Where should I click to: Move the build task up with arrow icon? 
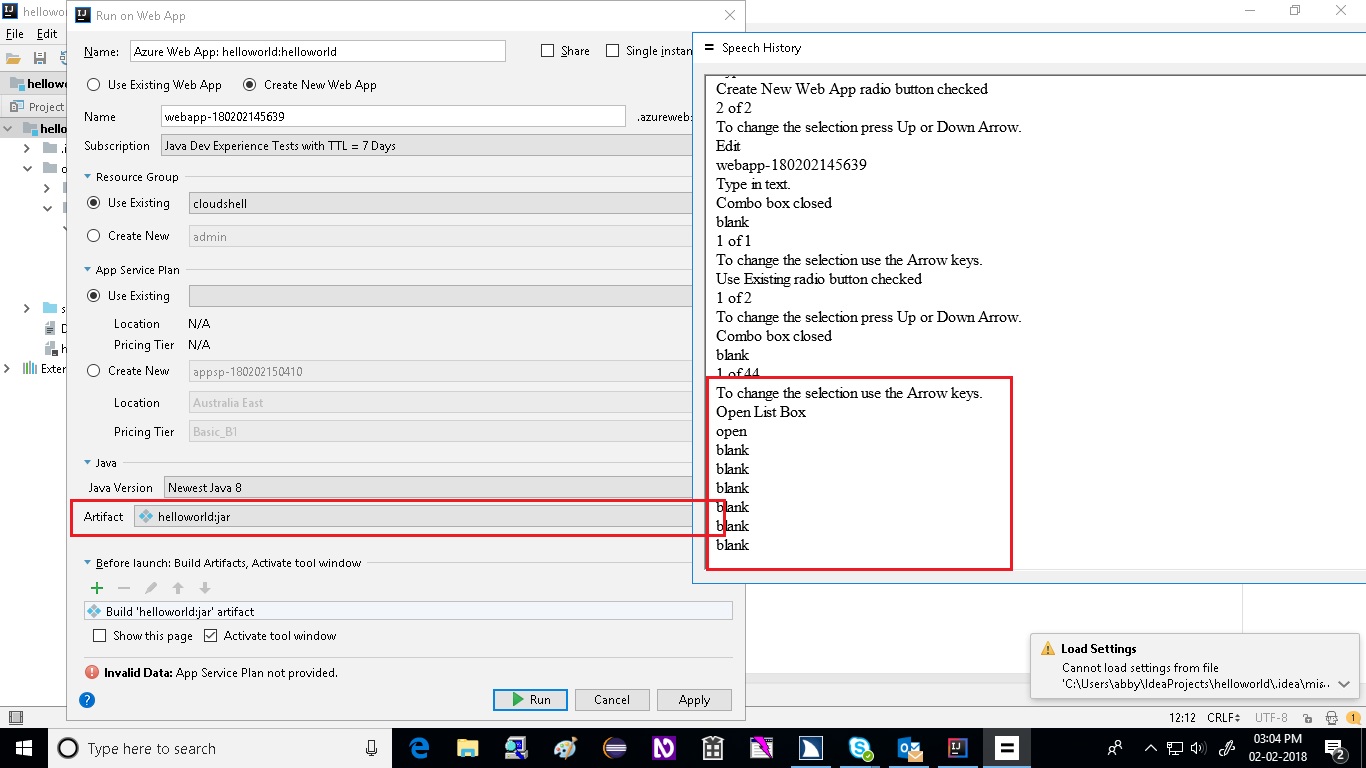(x=177, y=588)
